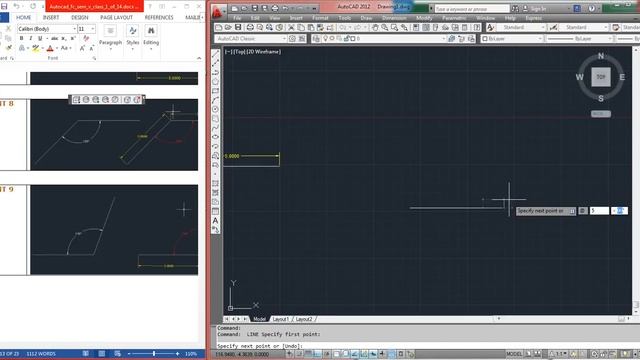Toggle MODEL space button in status bar
640x360 pixels.
point(514,354)
